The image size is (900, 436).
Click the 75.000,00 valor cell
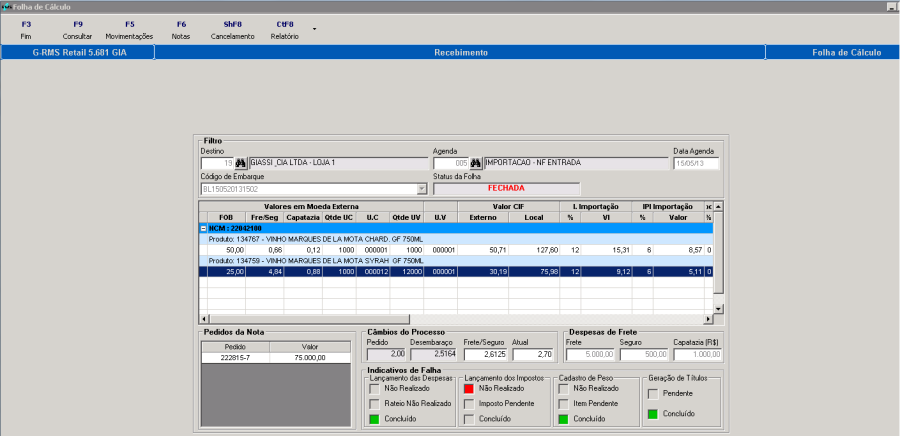310,358
